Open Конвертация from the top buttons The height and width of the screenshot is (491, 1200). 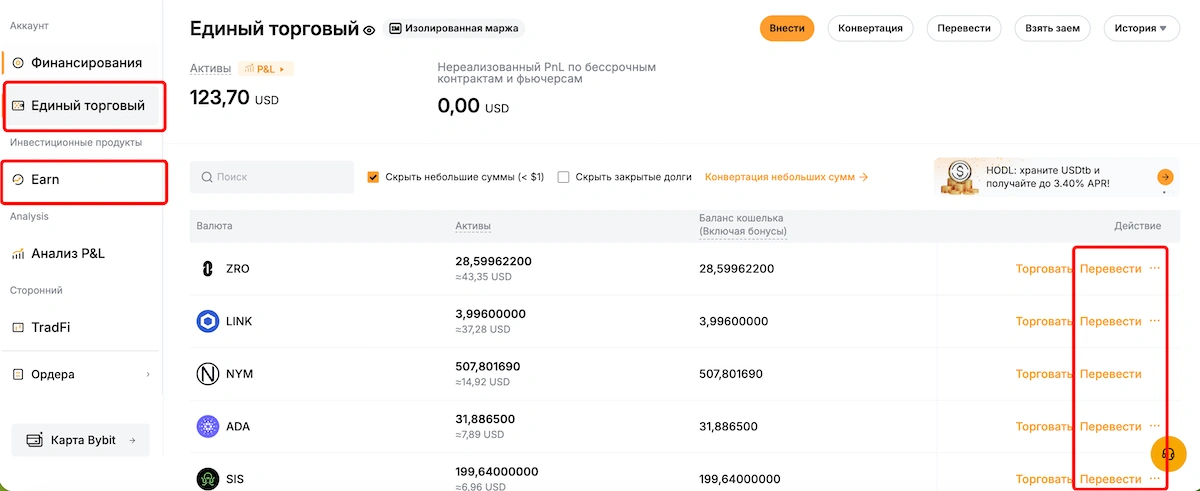click(x=870, y=28)
